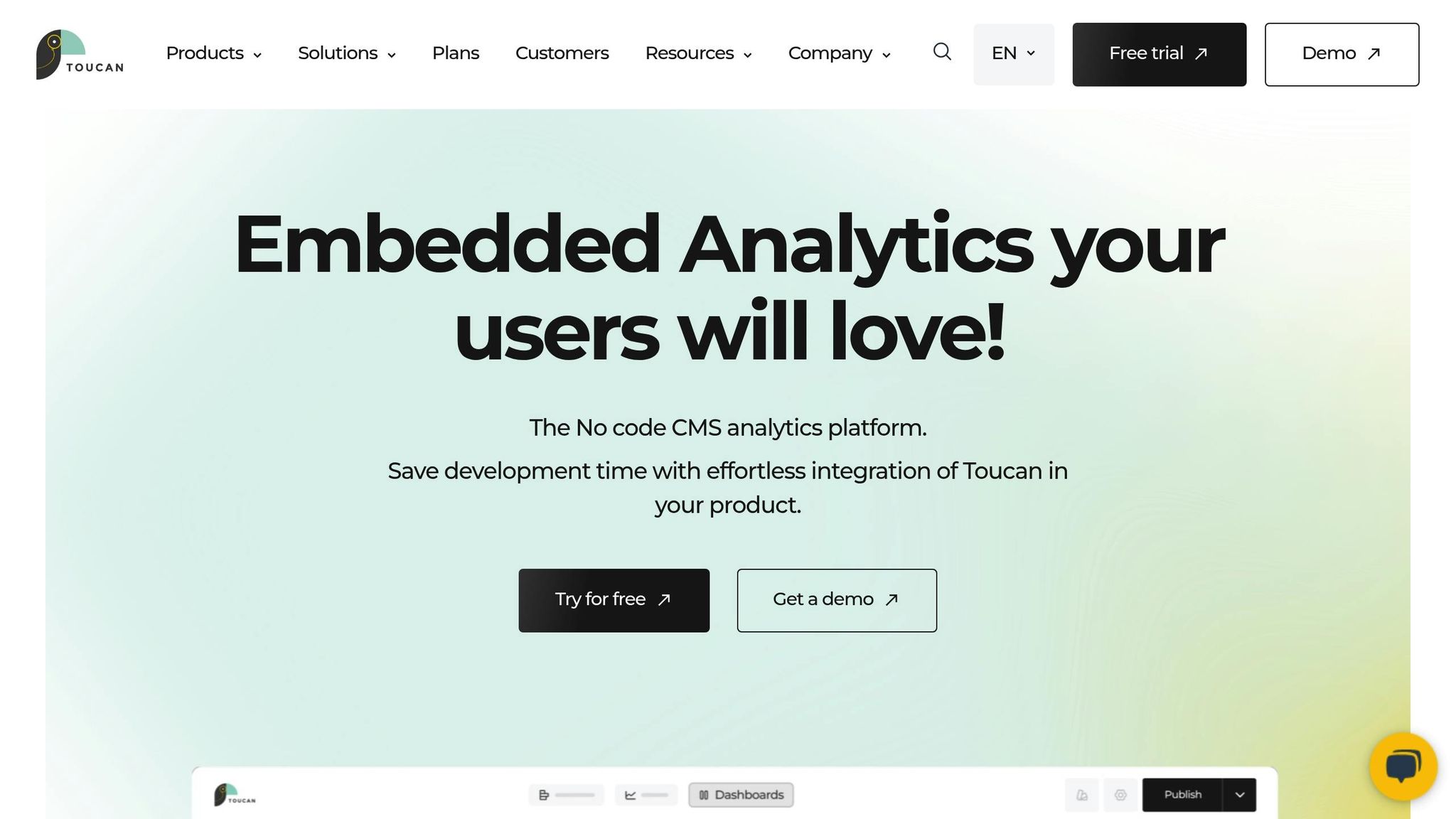1456x819 pixels.
Task: Click the Get a demo button
Action: point(837,600)
